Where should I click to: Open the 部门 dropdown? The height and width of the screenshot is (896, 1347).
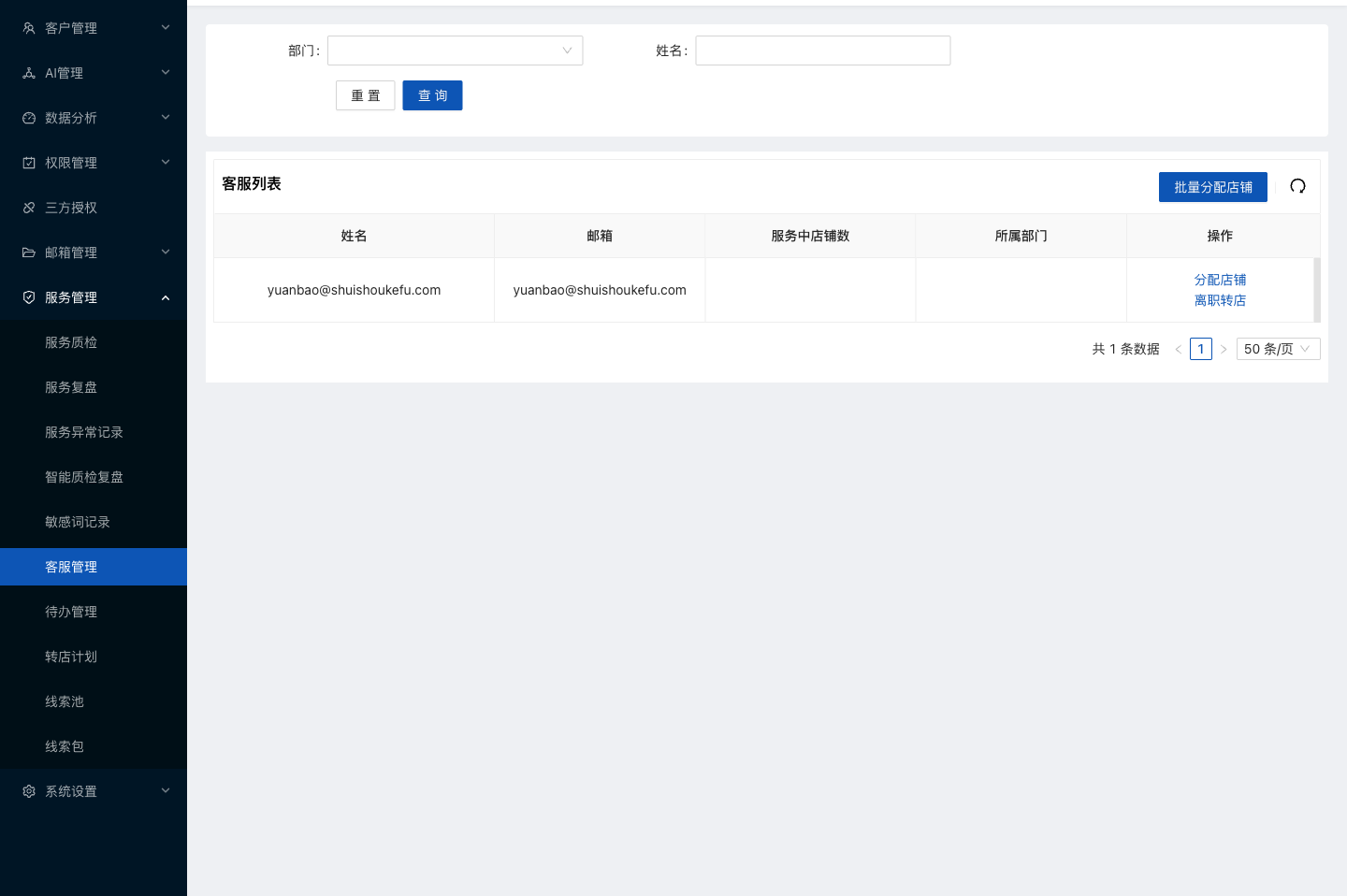456,51
